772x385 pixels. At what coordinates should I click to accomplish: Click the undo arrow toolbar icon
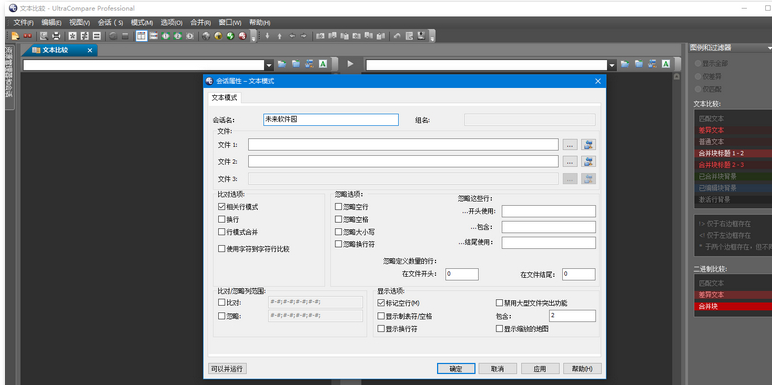pos(397,35)
